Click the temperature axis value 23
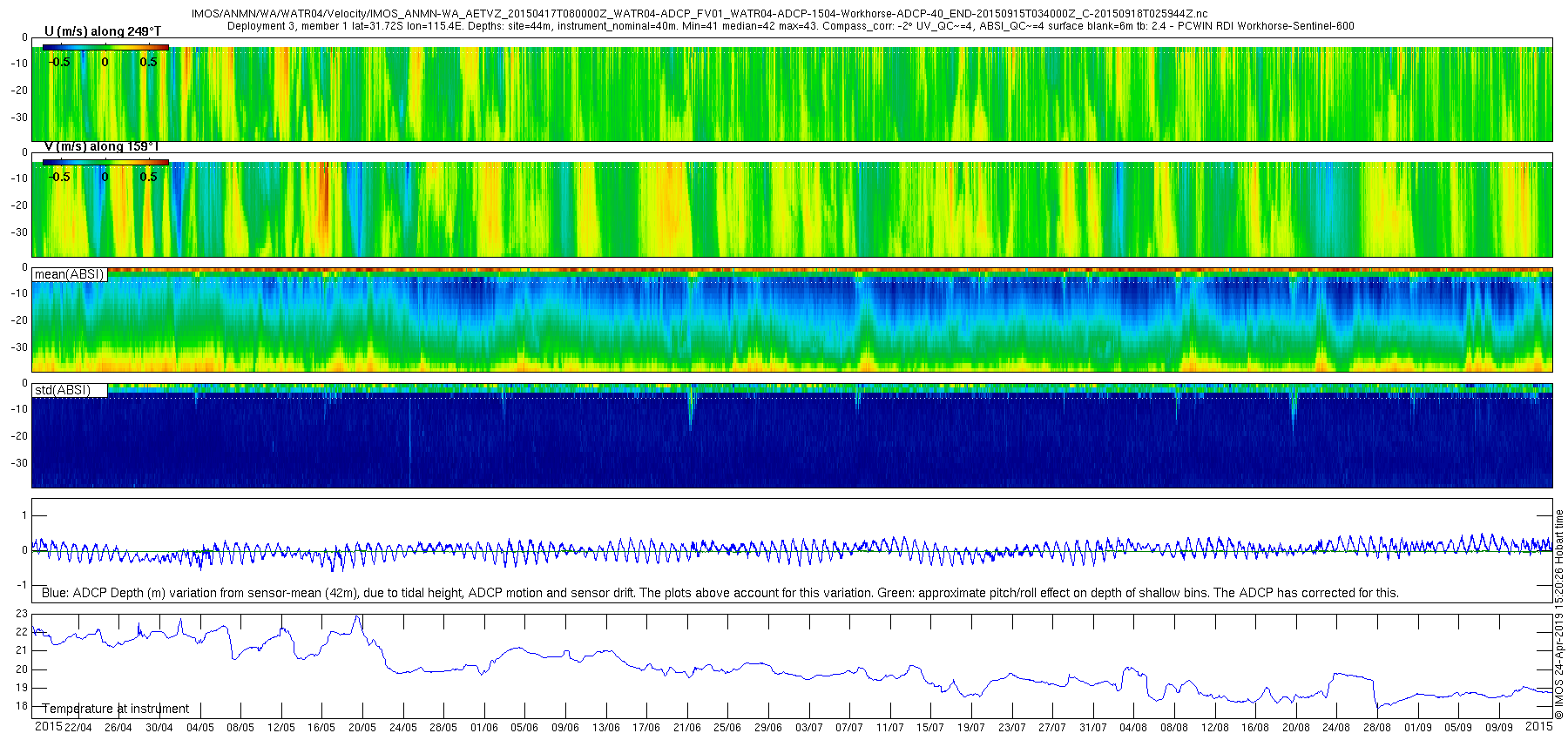This screenshot has height=740, width=1568. coord(22,614)
